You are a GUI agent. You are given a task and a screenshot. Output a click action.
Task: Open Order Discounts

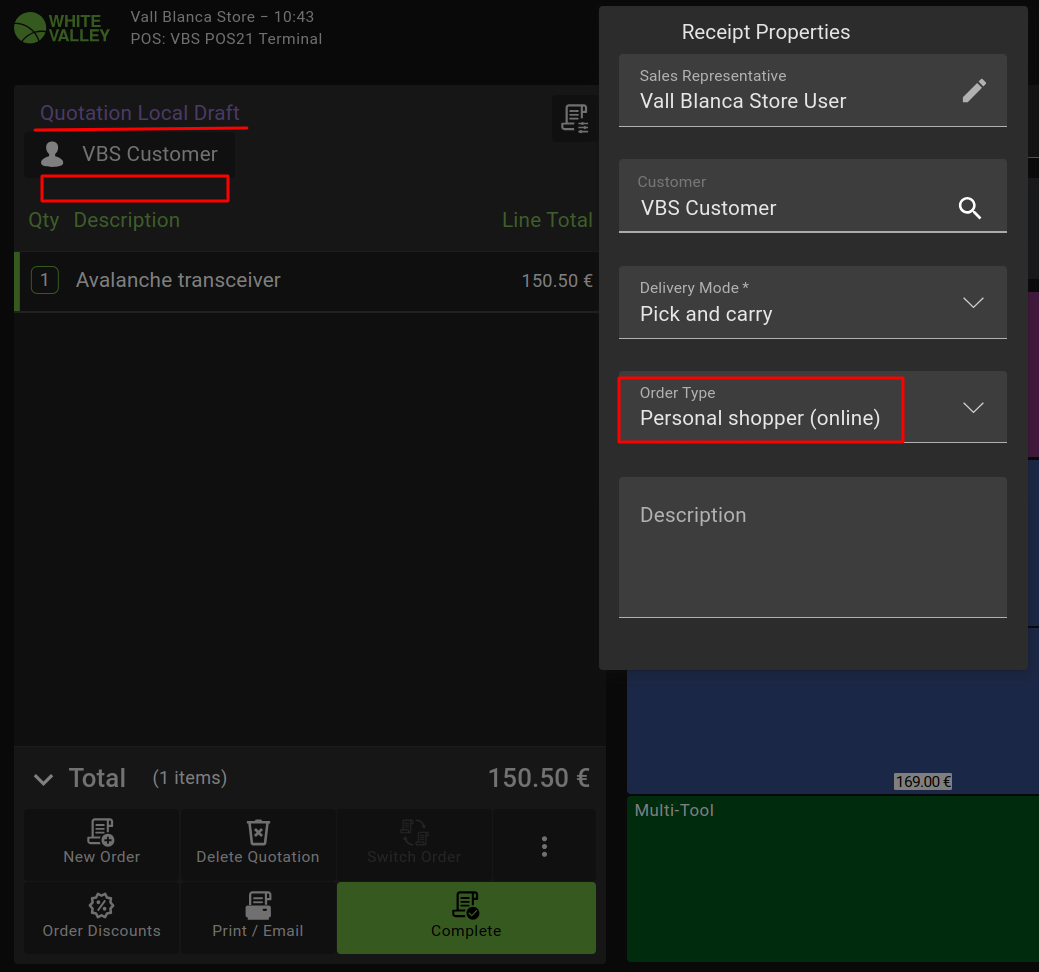102,918
